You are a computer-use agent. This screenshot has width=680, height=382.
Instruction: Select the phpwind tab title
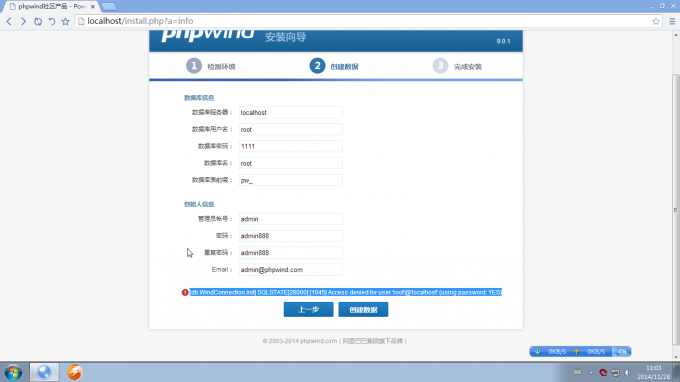[52, 7]
